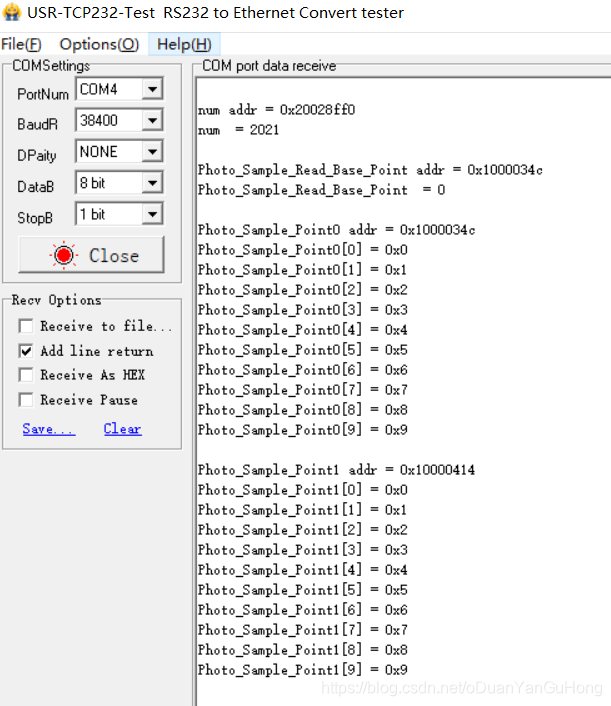Click the app icon in the title bar
This screenshot has width=611, height=706.
pyautogui.click(x=12, y=12)
